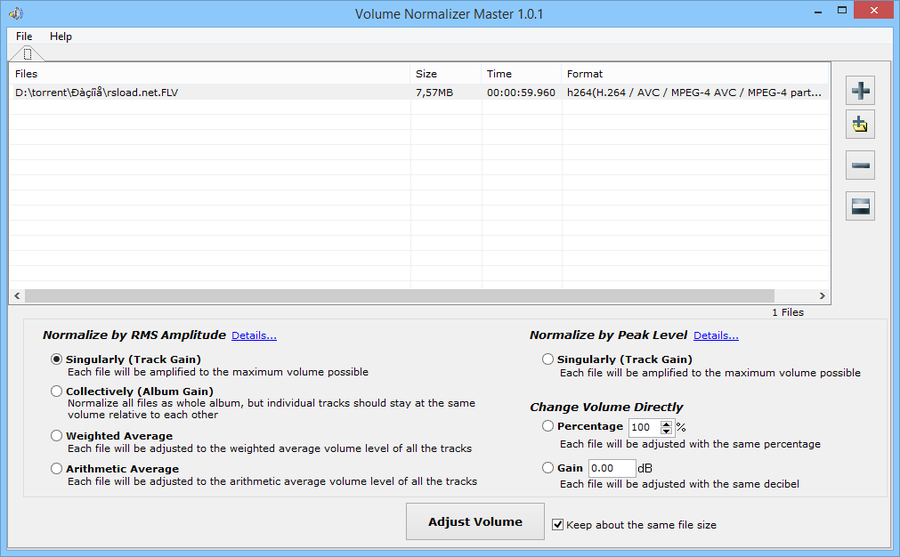Click the add files plus icon
This screenshot has width=900, height=557.
click(x=860, y=91)
